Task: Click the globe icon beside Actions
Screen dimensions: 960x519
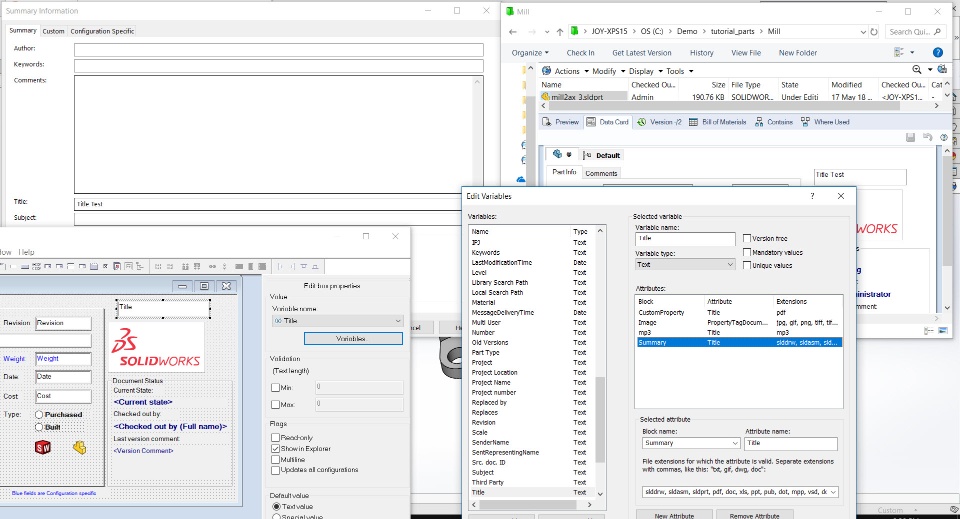Action: pyautogui.click(x=546, y=71)
